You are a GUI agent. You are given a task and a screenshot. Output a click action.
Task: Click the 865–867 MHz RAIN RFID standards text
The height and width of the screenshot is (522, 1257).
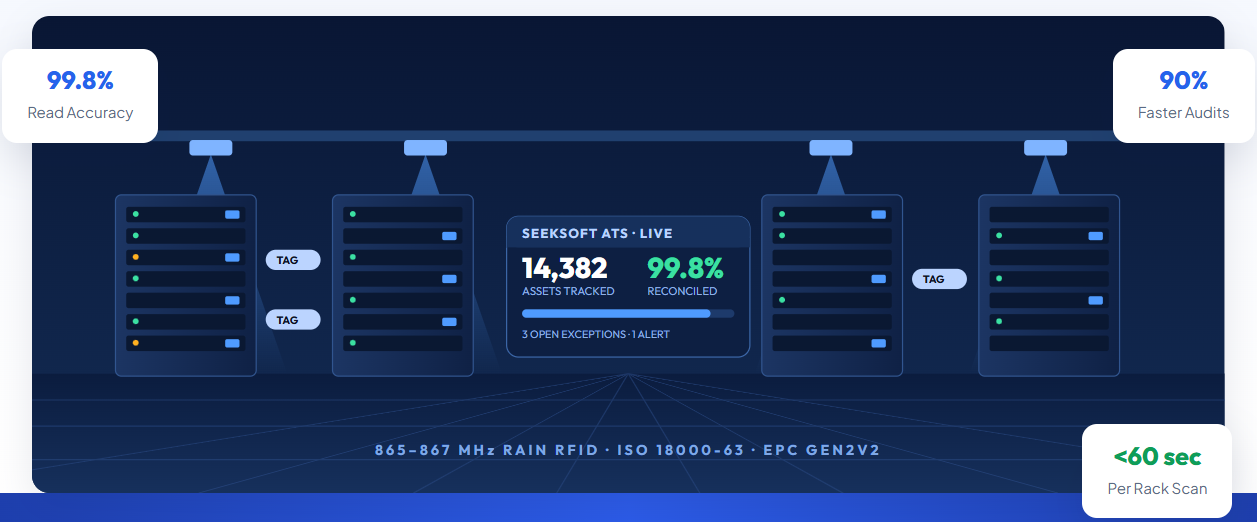[628, 450]
